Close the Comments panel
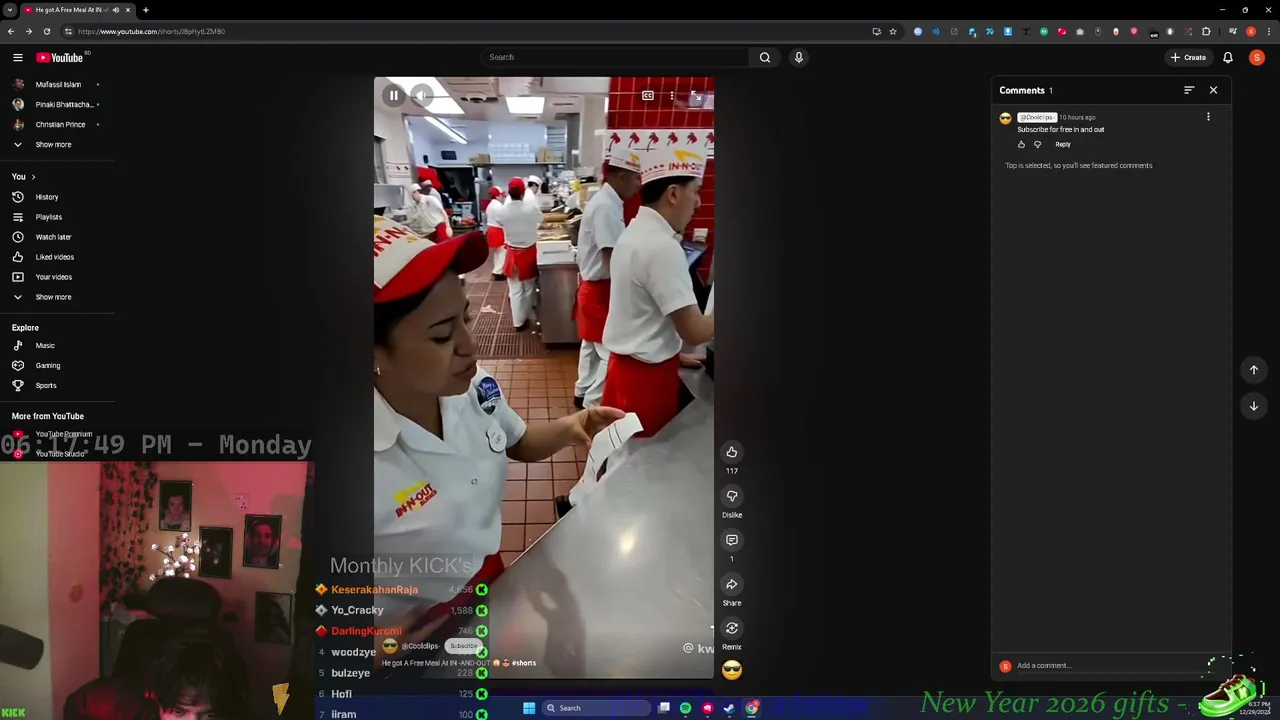 pos(1213,90)
